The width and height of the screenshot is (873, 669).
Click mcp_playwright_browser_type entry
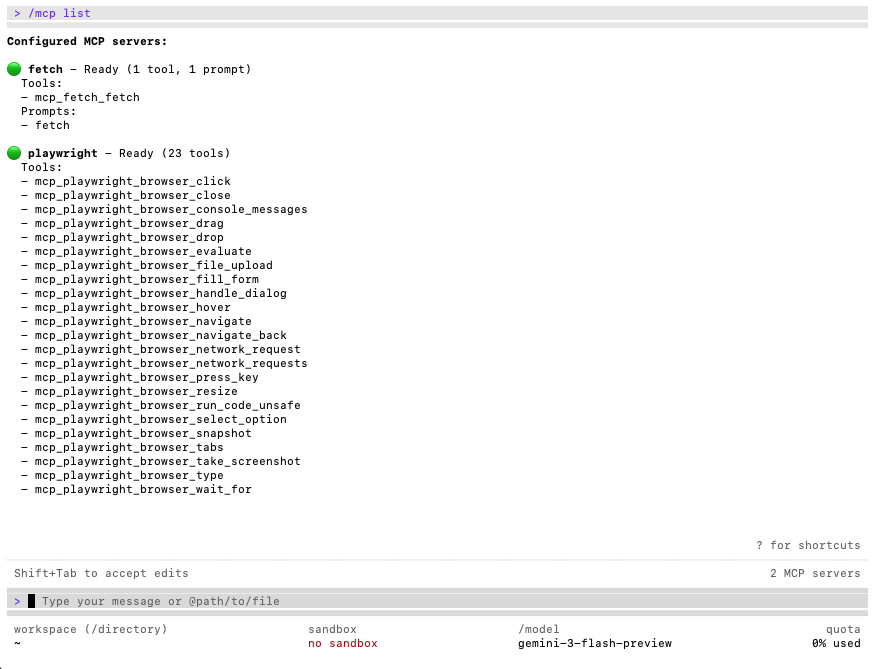129,475
